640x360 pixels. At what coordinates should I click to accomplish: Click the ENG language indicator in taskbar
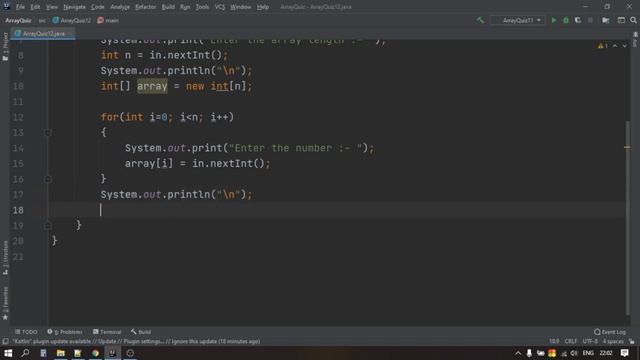click(x=588, y=353)
